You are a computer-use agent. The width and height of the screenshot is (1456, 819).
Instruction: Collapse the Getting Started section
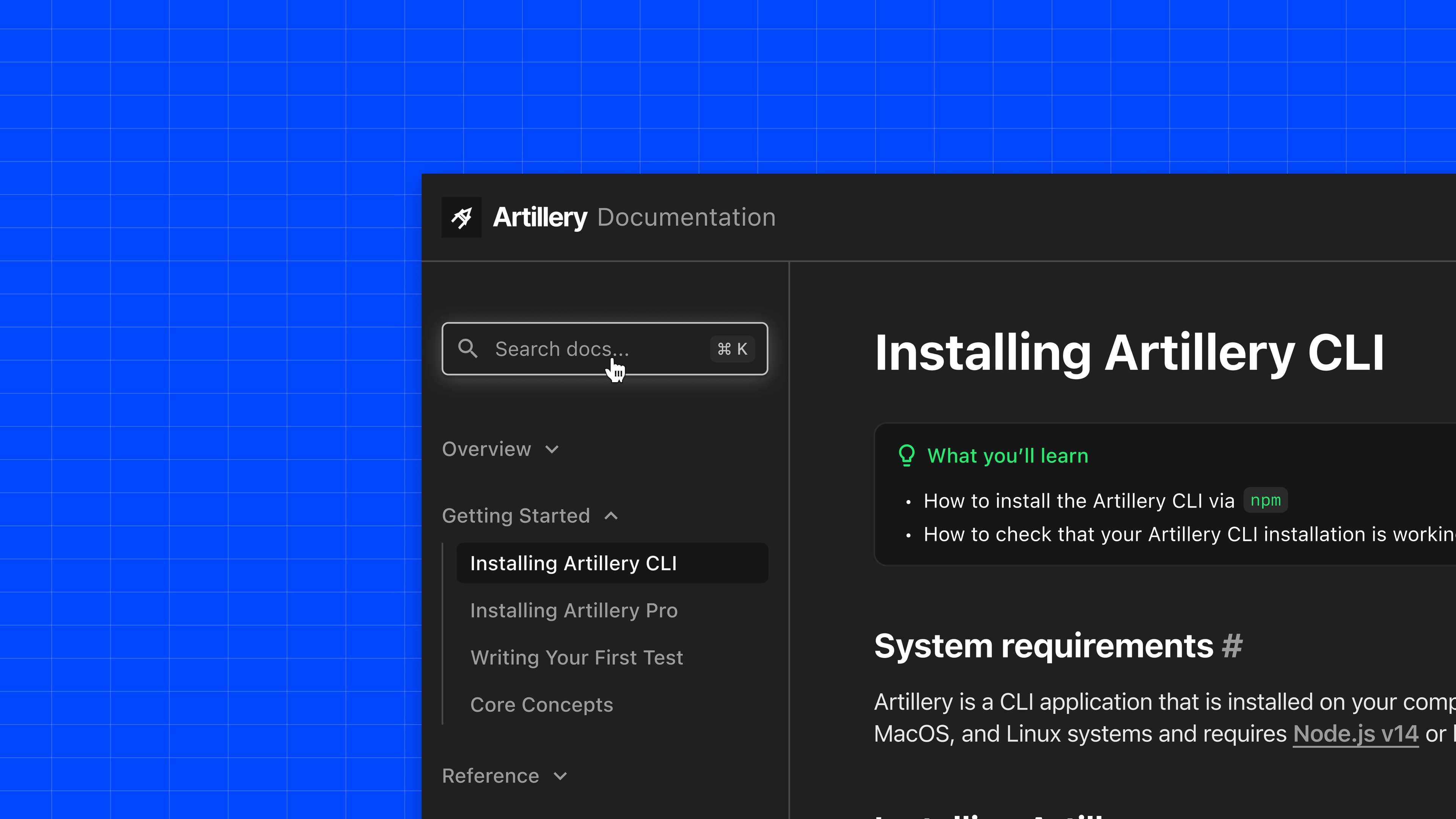(x=612, y=516)
